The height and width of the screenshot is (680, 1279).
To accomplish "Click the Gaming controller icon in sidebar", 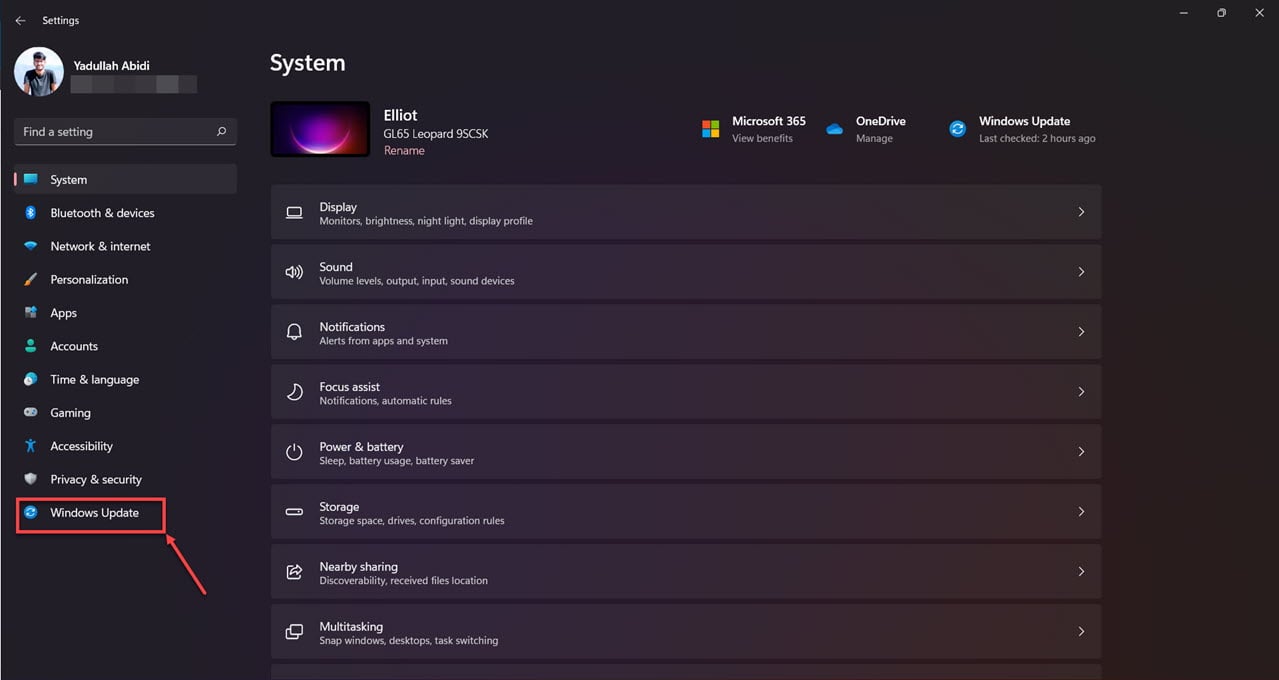I will 31,413.
